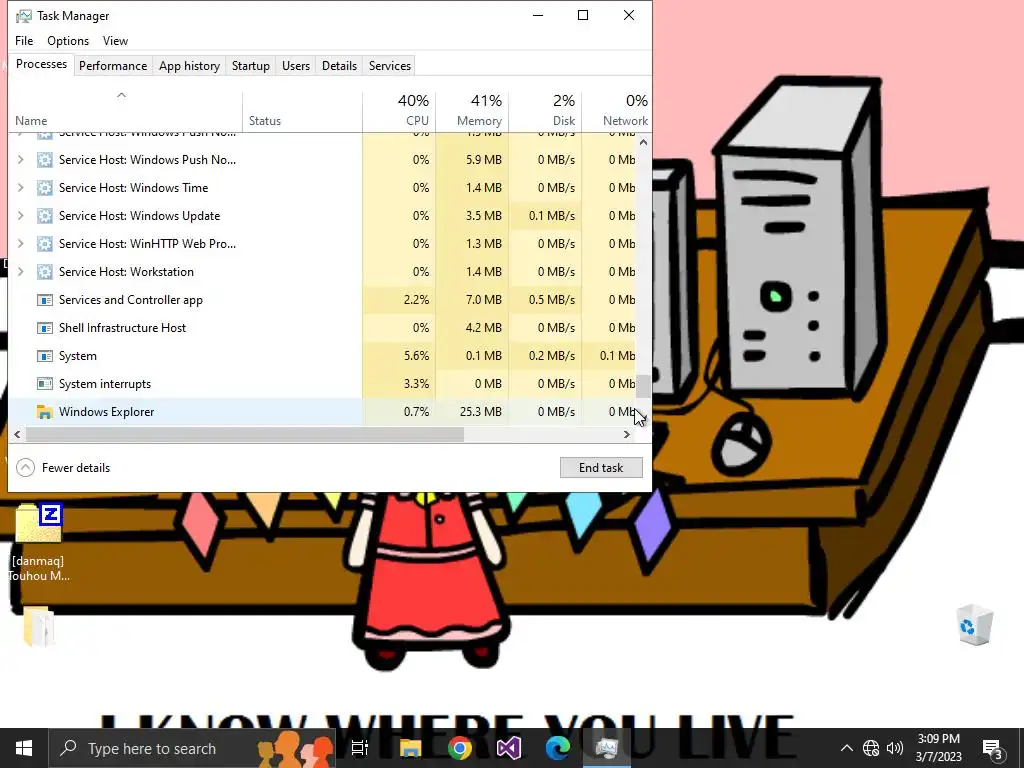Click the horizontal scroll left arrow
The width and height of the screenshot is (1024, 768).
[17, 434]
